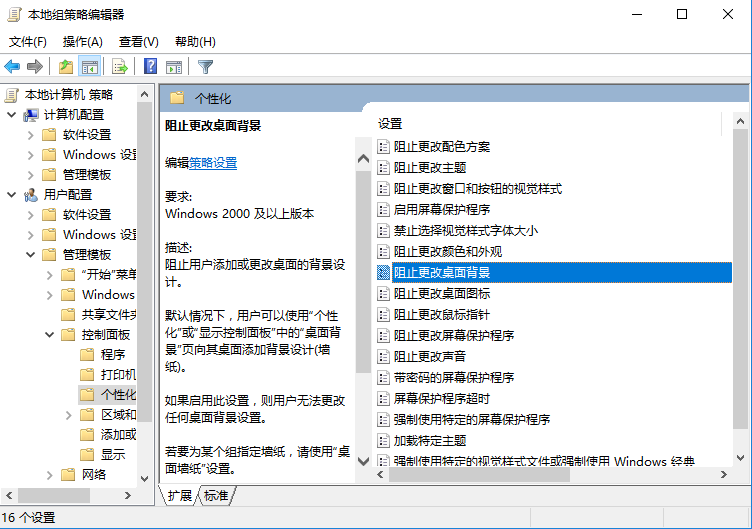752x529 pixels.
Task: Click the Export list toolbar icon
Action: [119, 66]
